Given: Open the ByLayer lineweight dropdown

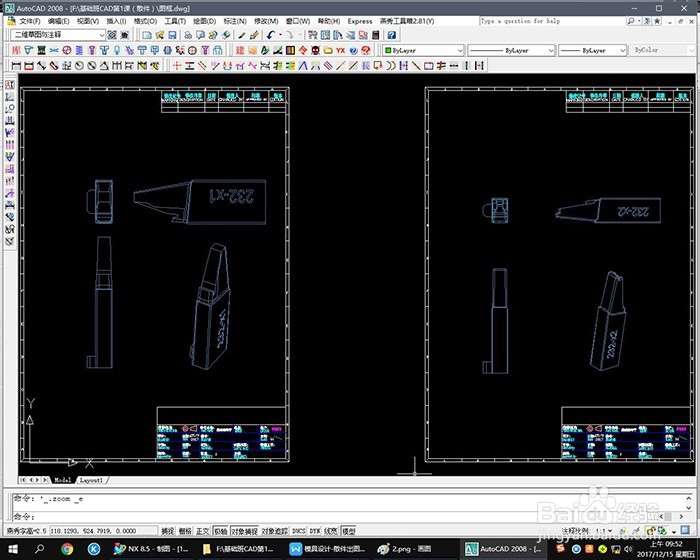Looking at the screenshot, I should (x=593, y=50).
